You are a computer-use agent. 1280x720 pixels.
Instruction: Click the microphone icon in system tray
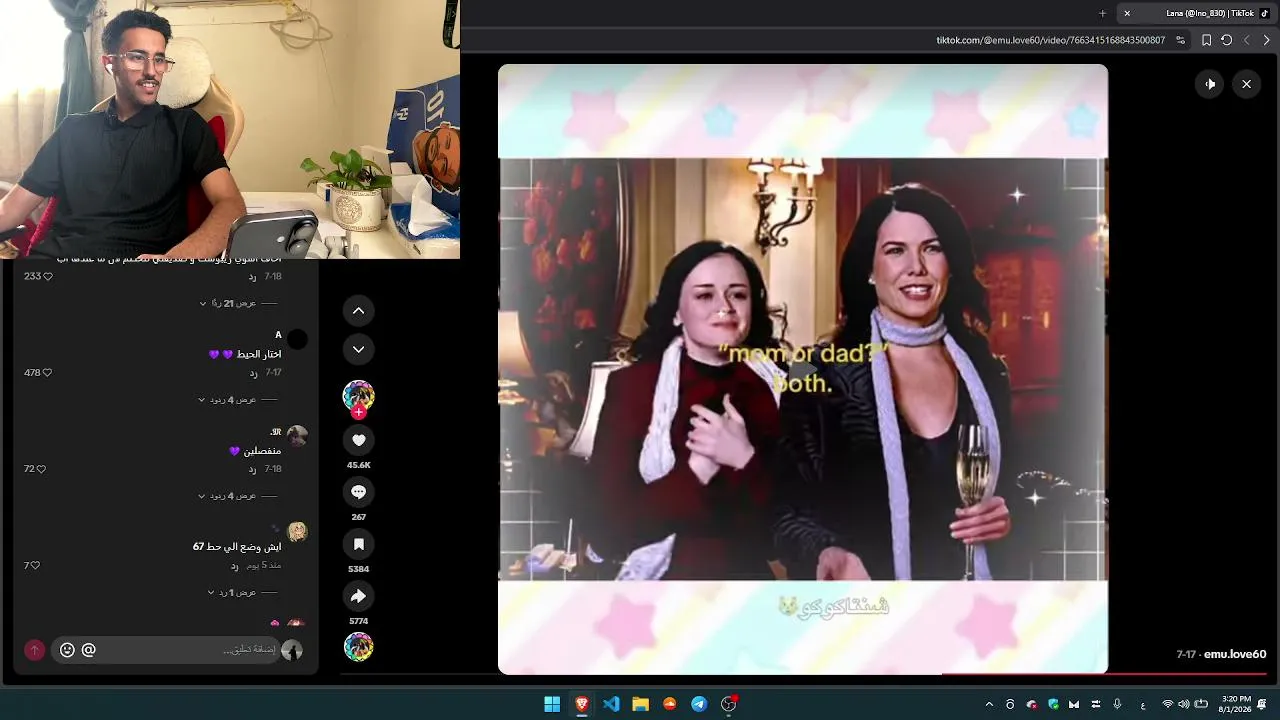[1117, 704]
